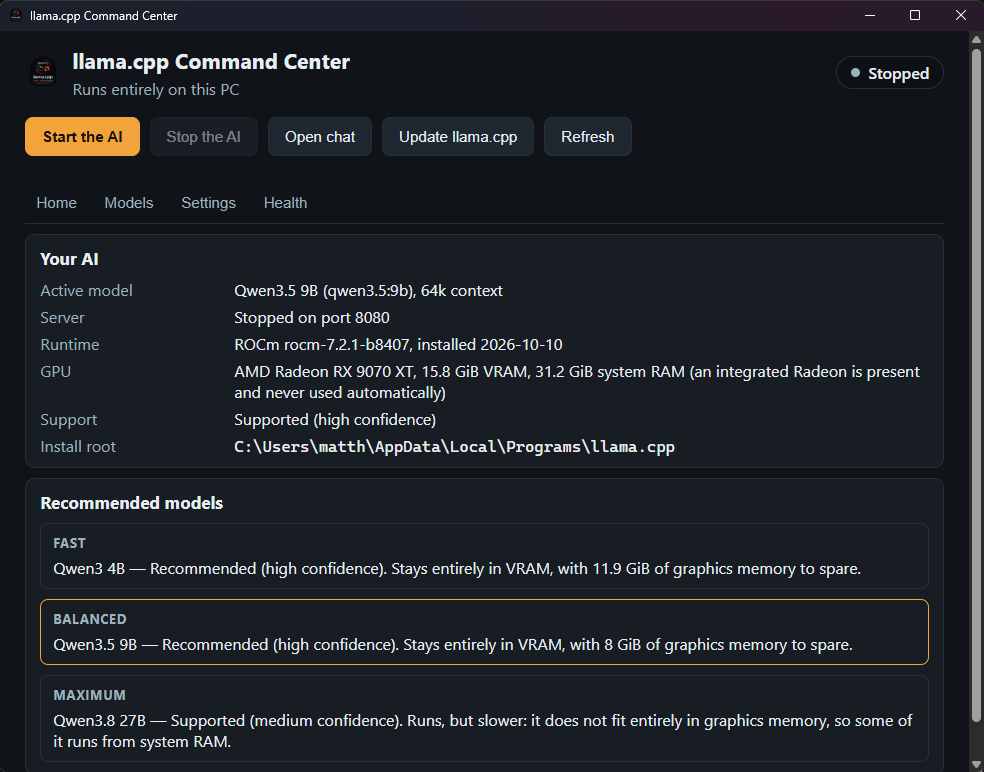
Task: Start the AI server
Action: pyautogui.click(x=82, y=136)
